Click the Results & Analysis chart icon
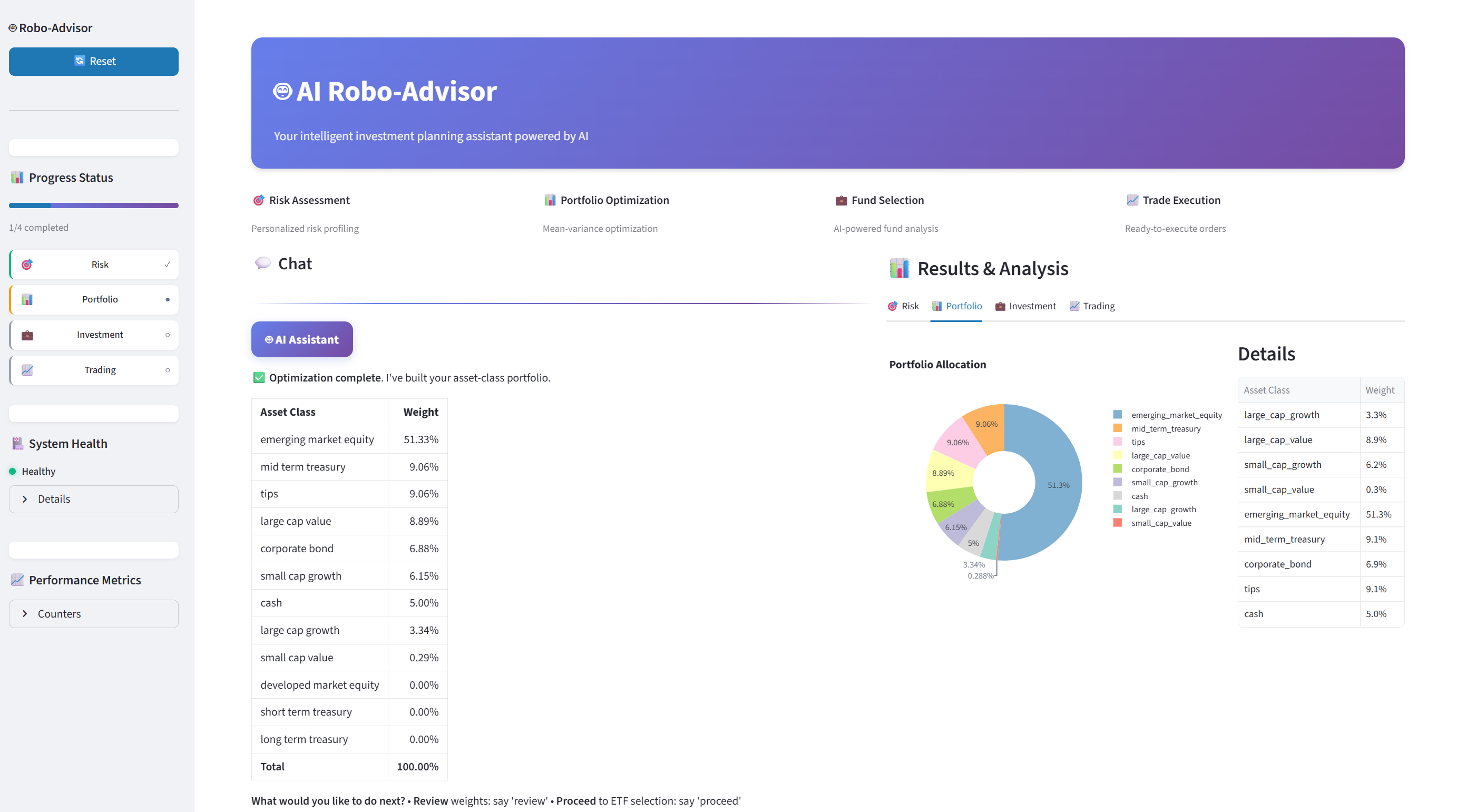 pos(899,268)
